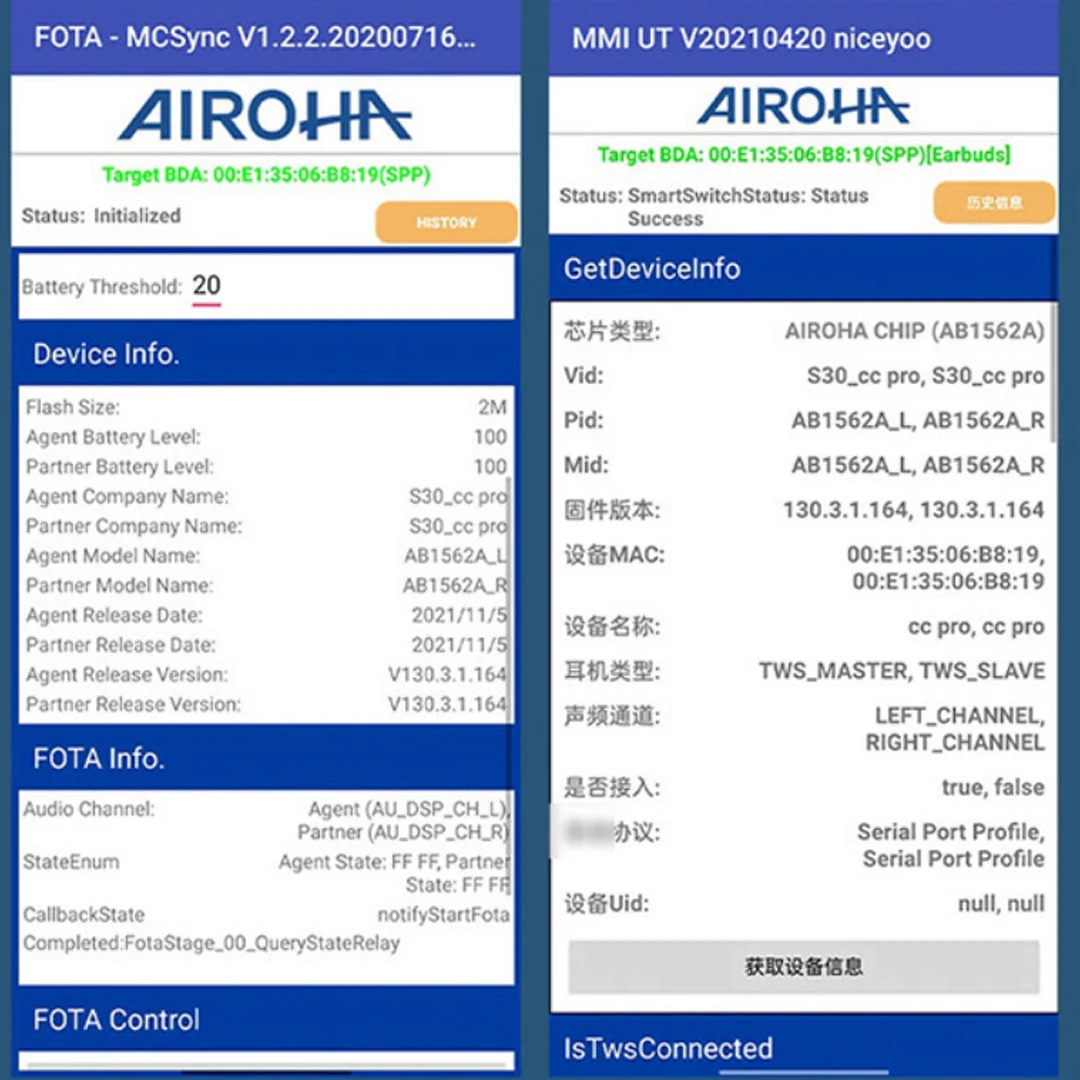This screenshot has width=1080, height=1080.
Task: Select the Partner Model Name row
Action: tap(266, 585)
